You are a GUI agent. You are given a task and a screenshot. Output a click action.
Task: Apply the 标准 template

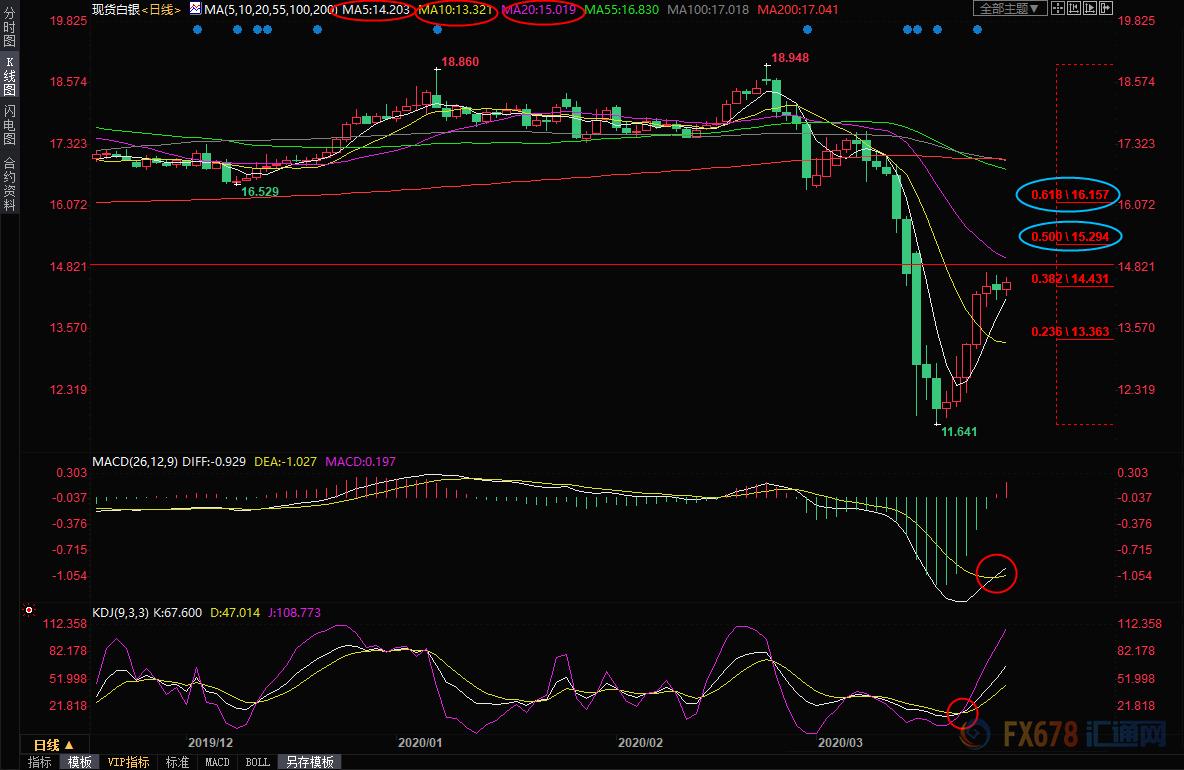(177, 762)
